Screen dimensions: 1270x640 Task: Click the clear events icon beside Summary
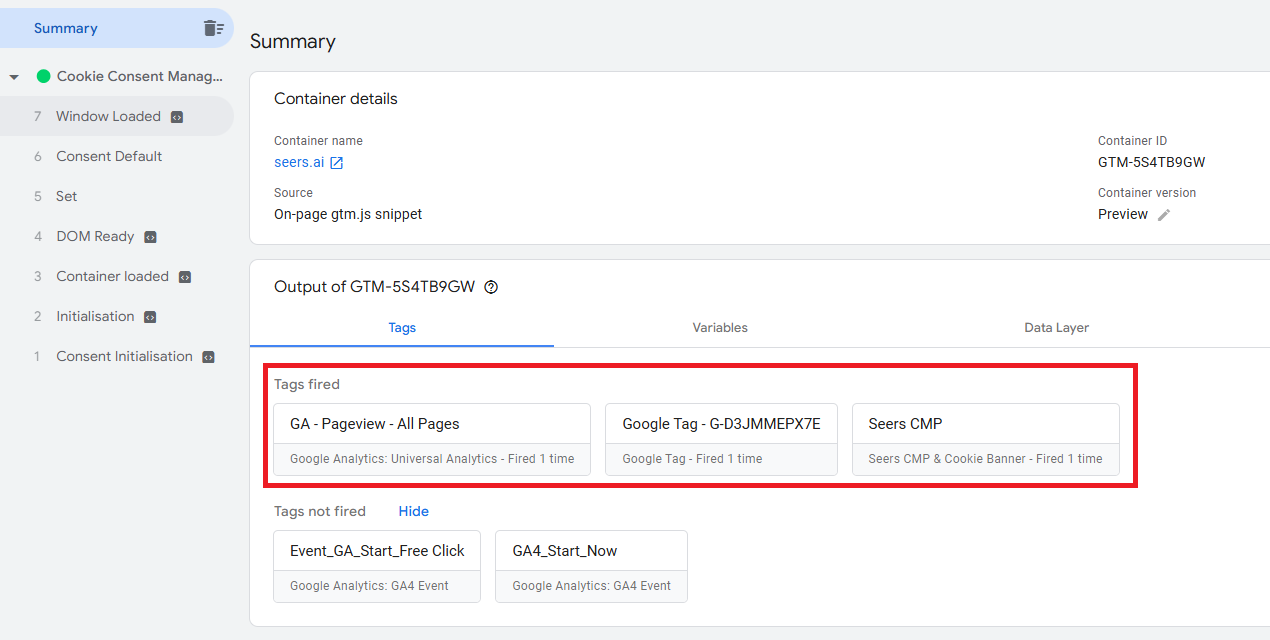[213, 28]
